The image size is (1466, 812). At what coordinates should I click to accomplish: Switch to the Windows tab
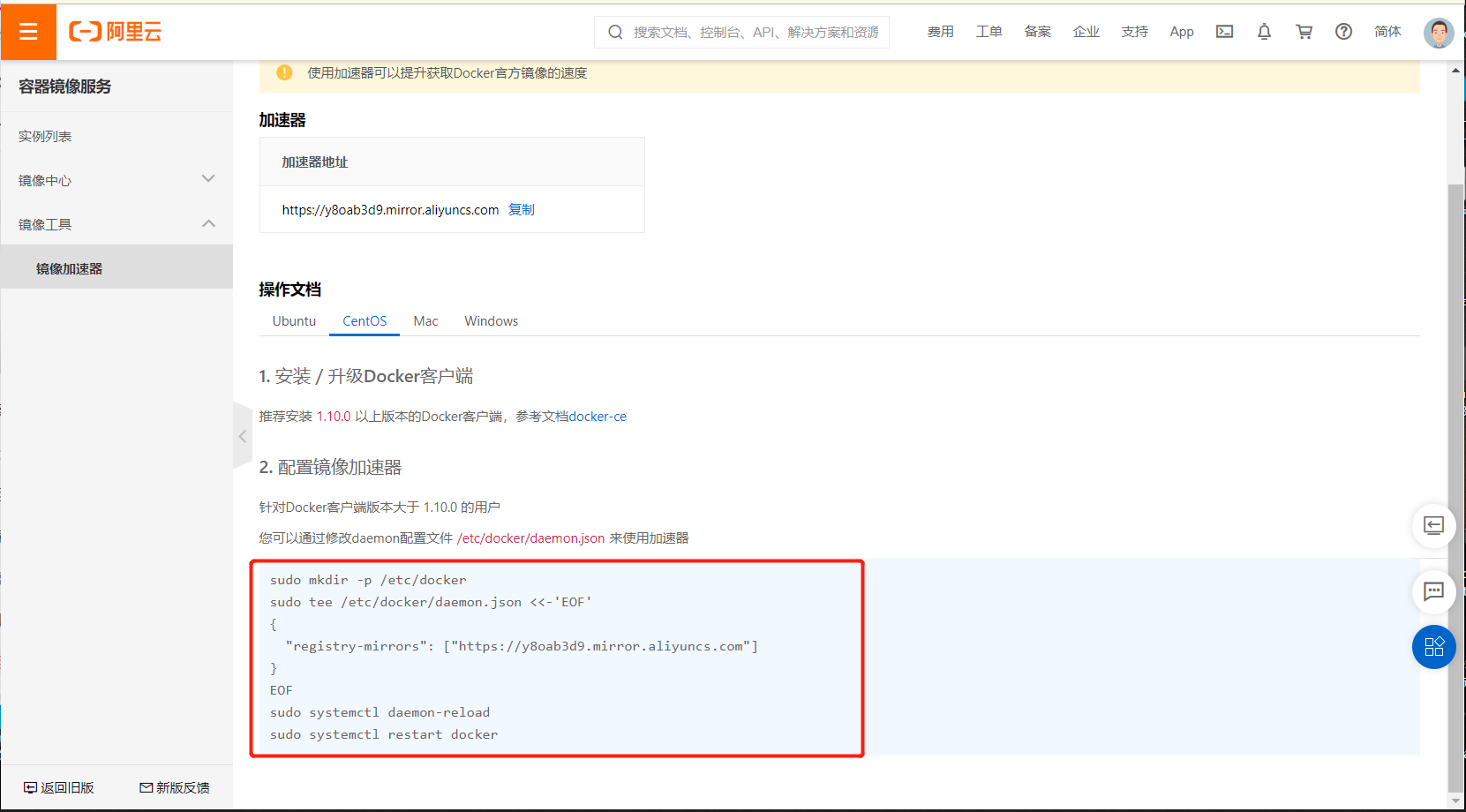491,321
